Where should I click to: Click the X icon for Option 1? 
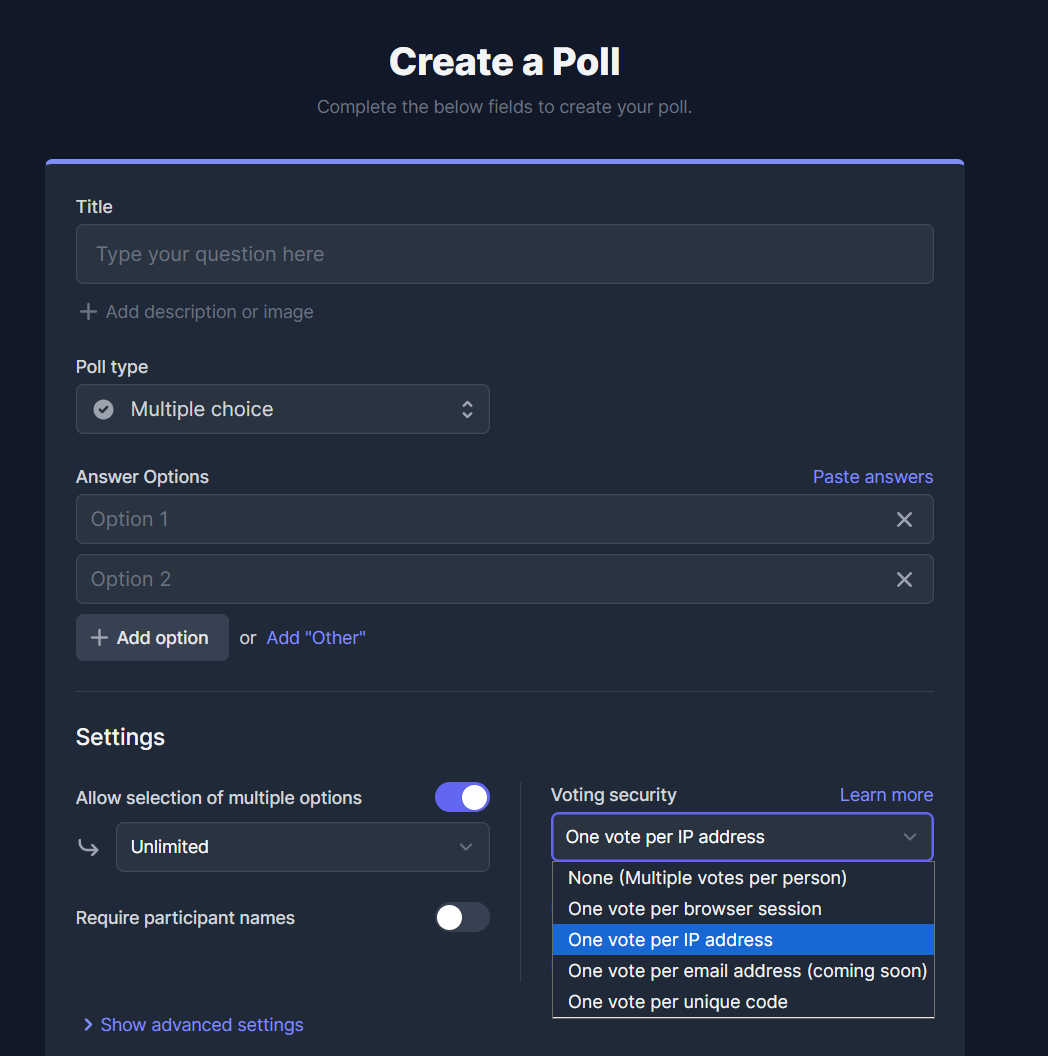point(904,519)
